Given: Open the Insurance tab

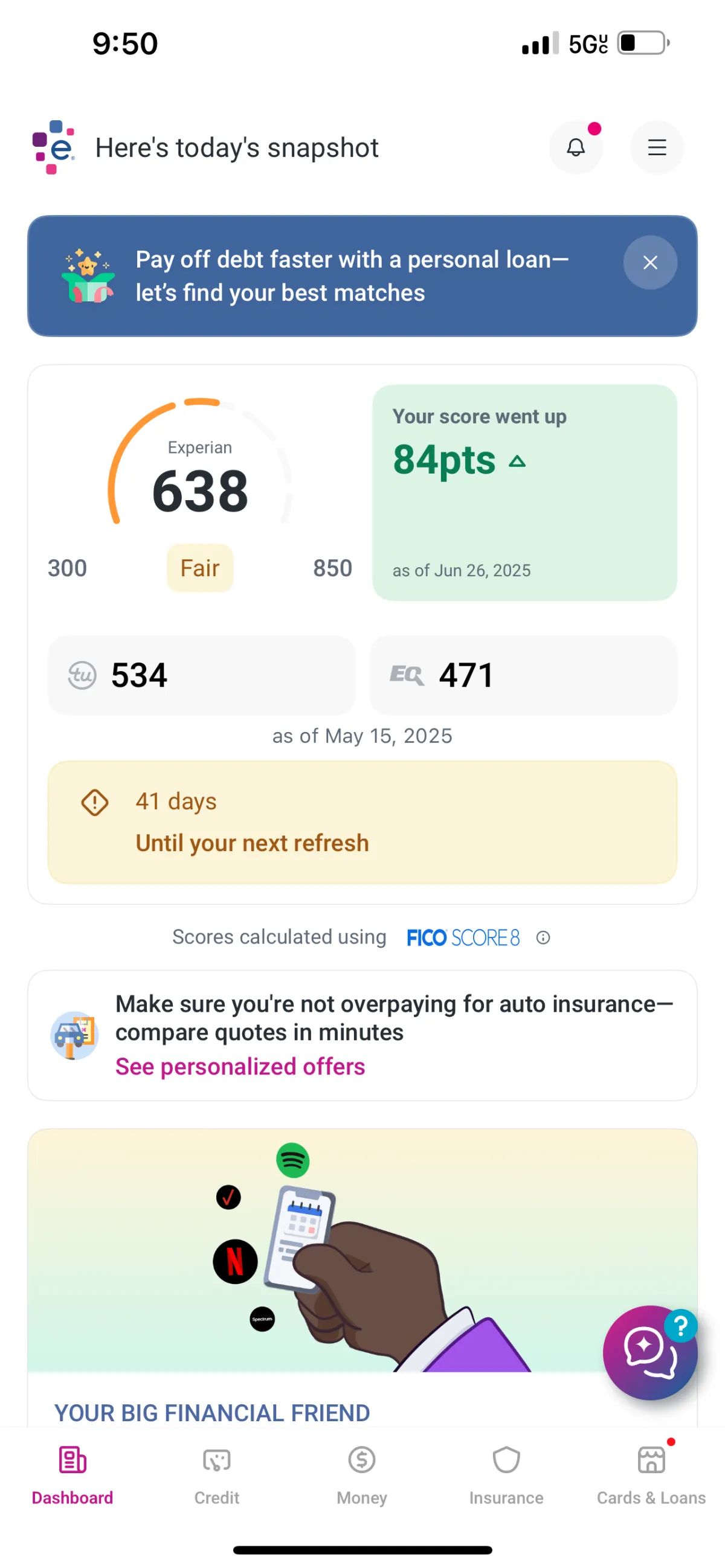Looking at the screenshot, I should pos(506,1472).
